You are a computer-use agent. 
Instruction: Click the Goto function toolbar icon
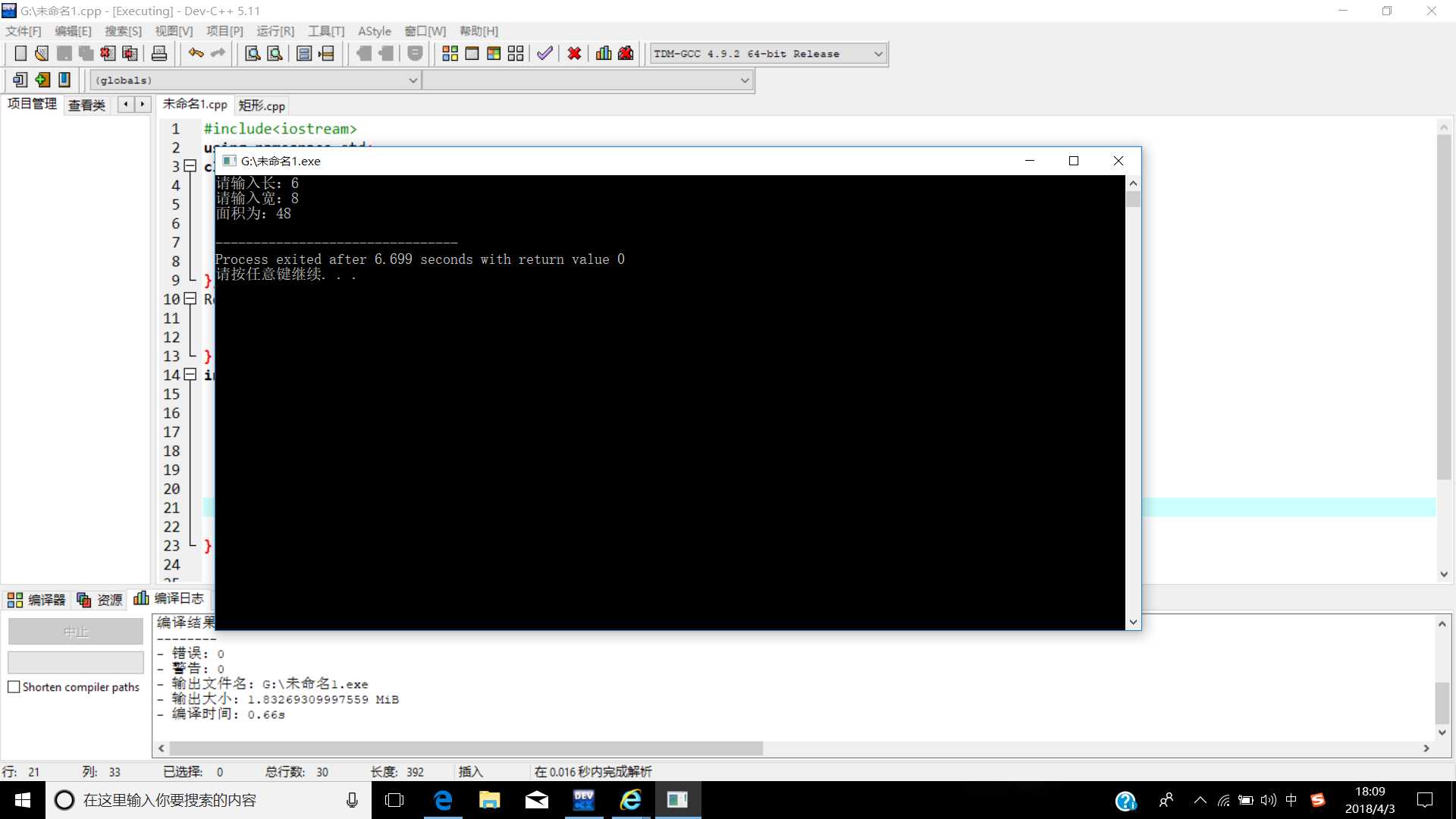(x=304, y=53)
